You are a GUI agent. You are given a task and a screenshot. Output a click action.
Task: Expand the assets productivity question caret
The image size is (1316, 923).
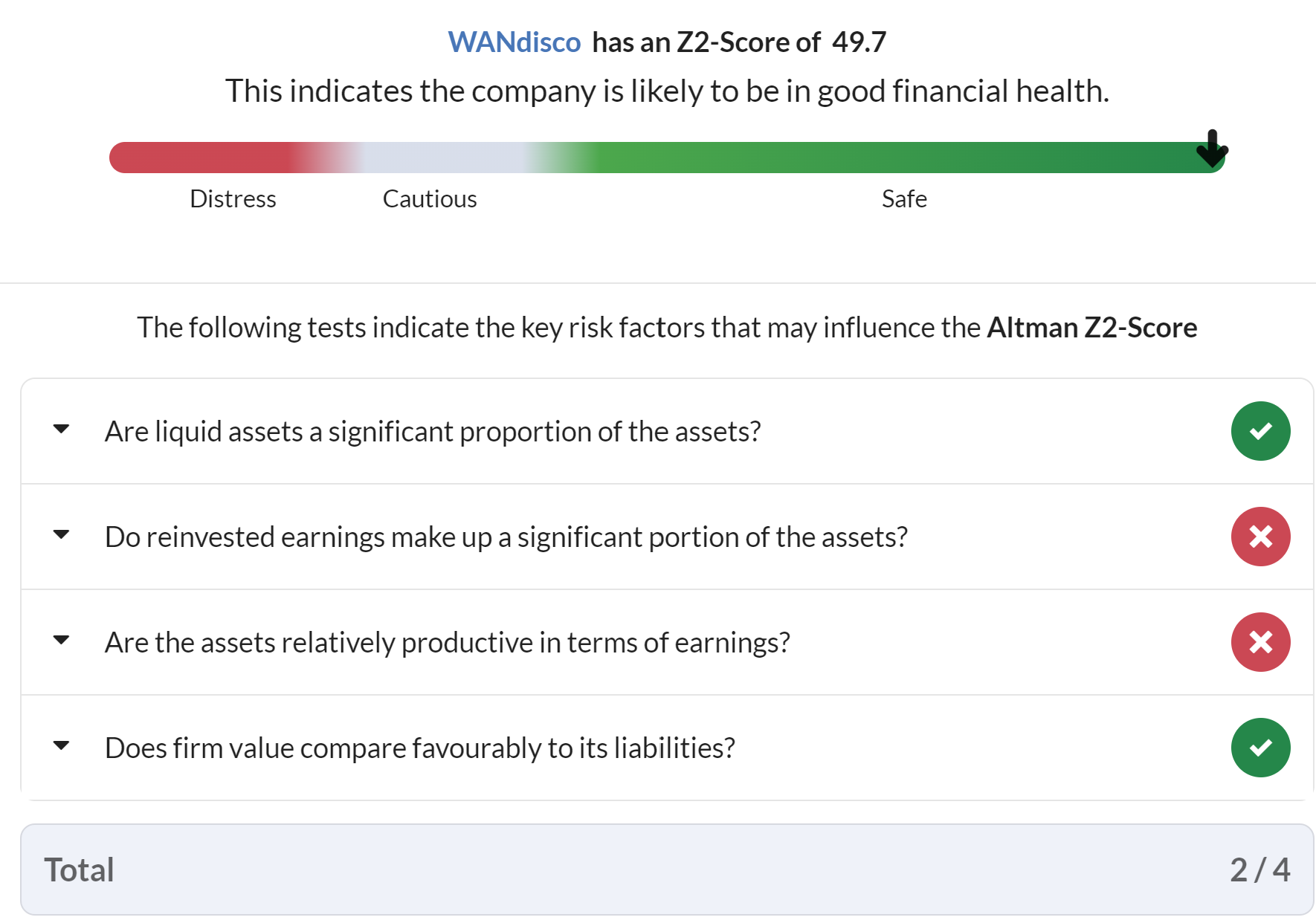pos(62,641)
